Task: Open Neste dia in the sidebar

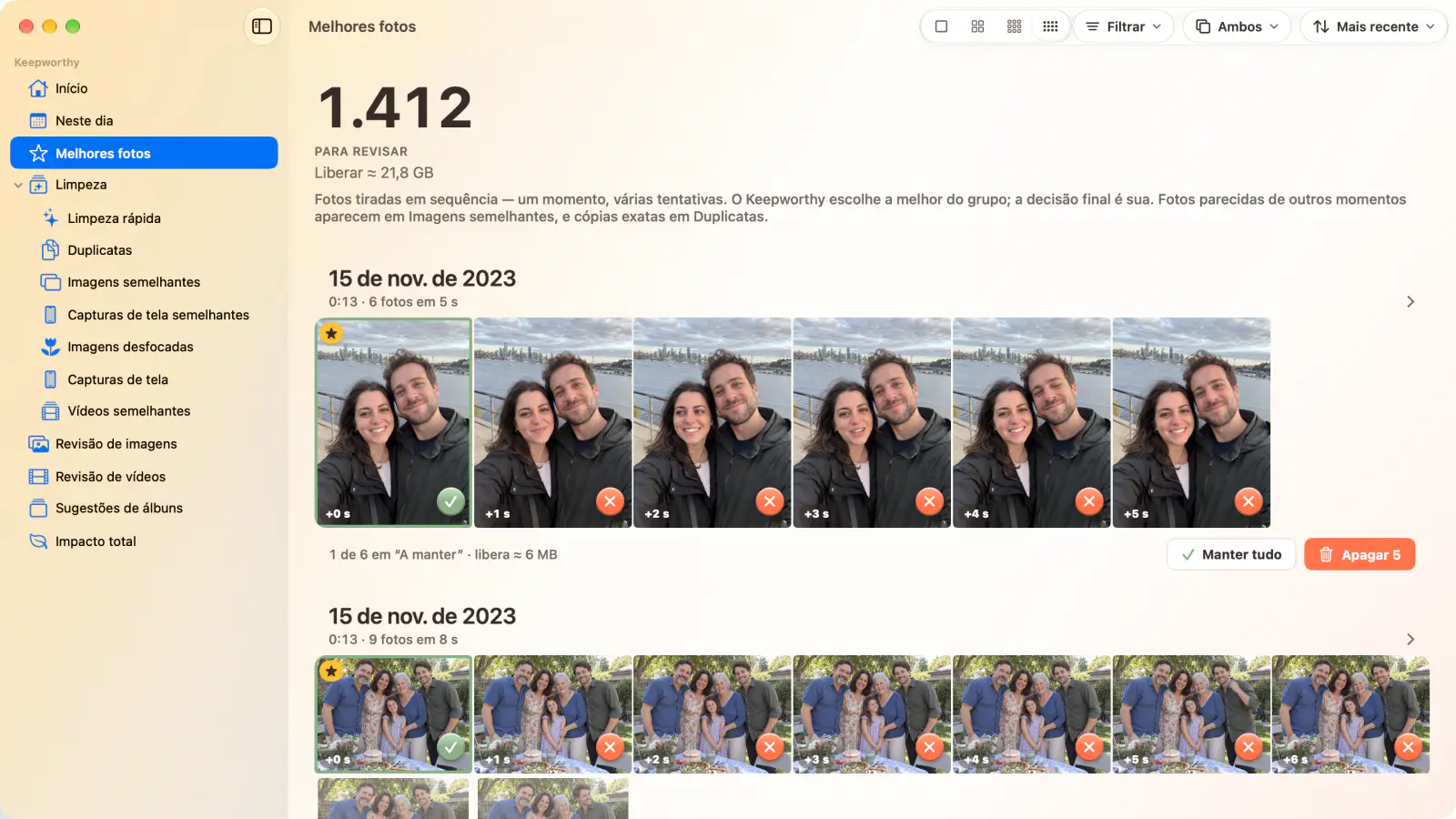Action: coord(144,121)
